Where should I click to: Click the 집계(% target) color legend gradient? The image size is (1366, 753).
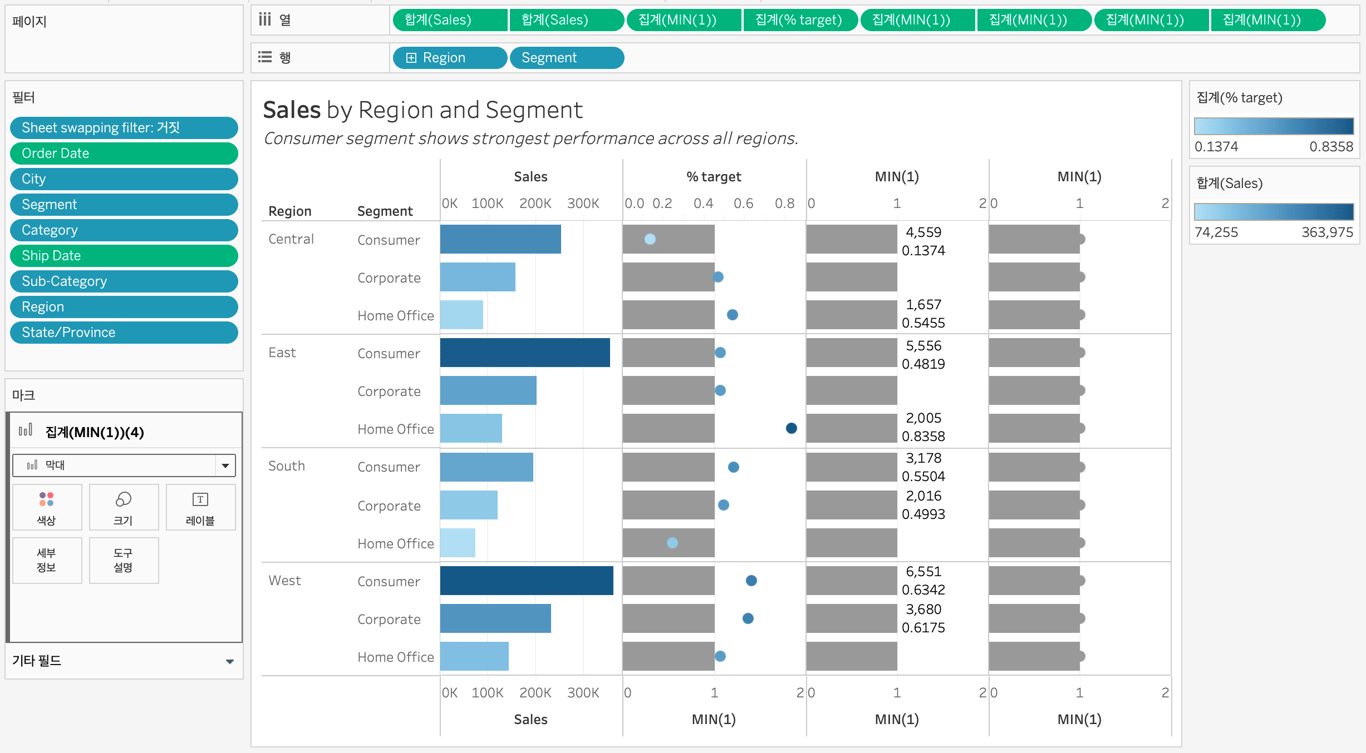[1273, 126]
